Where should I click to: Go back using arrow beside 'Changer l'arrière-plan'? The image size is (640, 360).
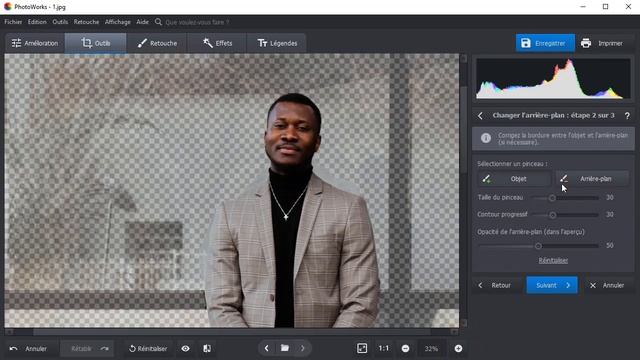[x=480, y=116]
